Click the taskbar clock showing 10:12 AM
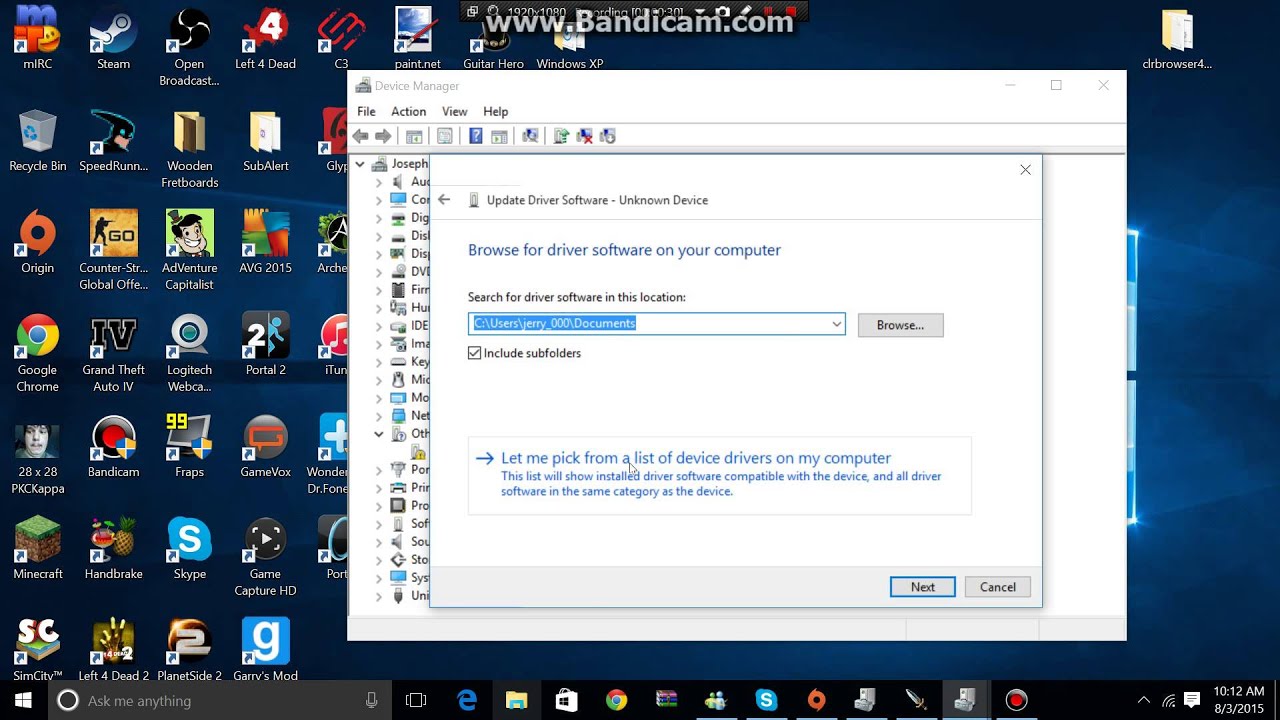 (x=1240, y=700)
